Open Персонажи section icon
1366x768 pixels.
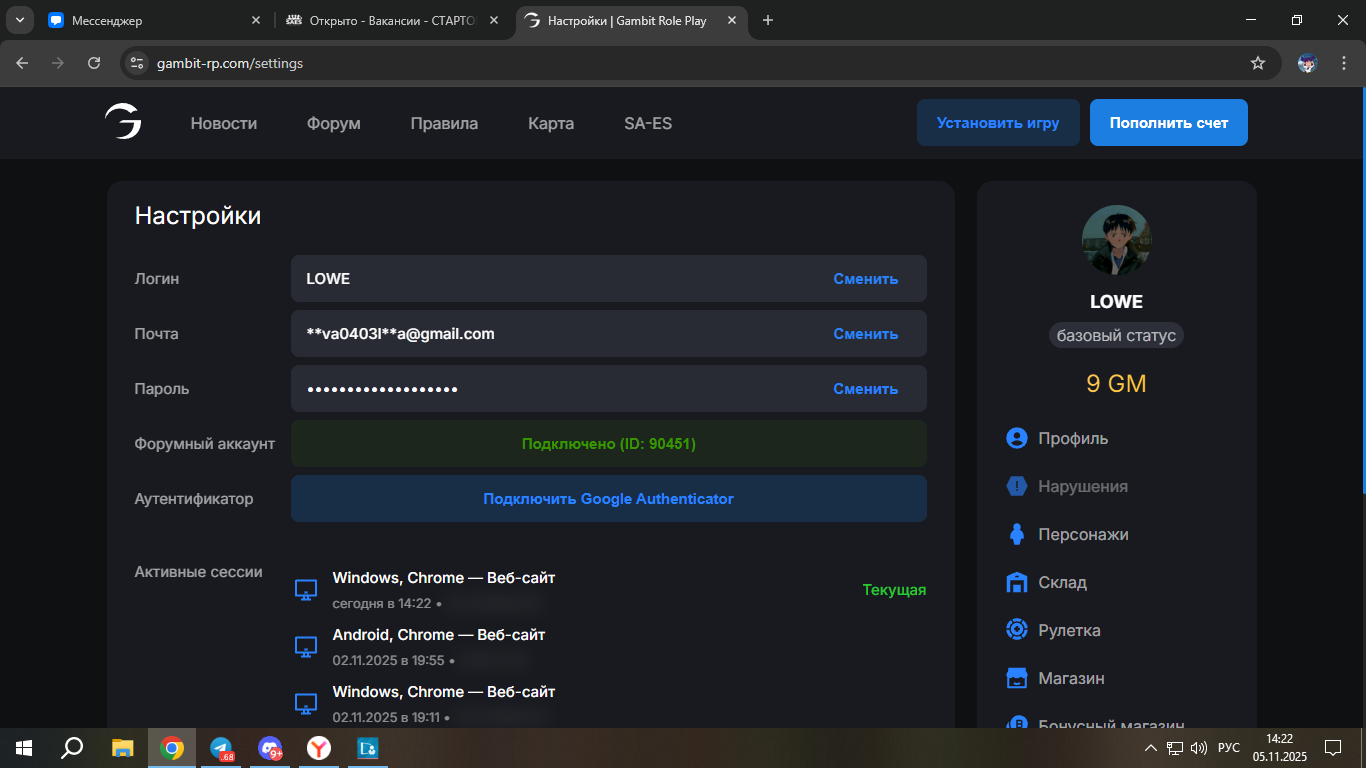coord(1017,534)
